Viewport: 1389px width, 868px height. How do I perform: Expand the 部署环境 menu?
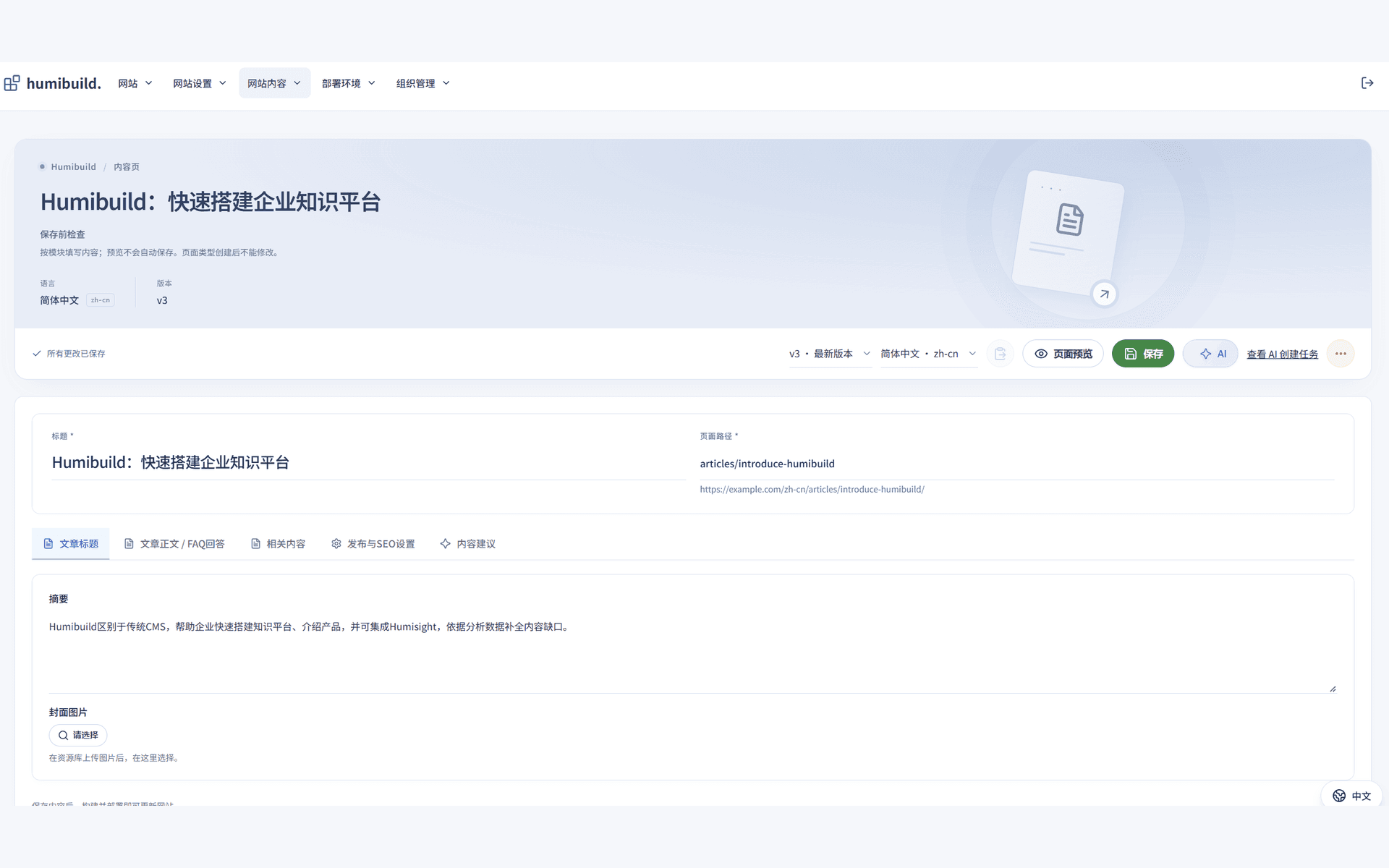349,83
